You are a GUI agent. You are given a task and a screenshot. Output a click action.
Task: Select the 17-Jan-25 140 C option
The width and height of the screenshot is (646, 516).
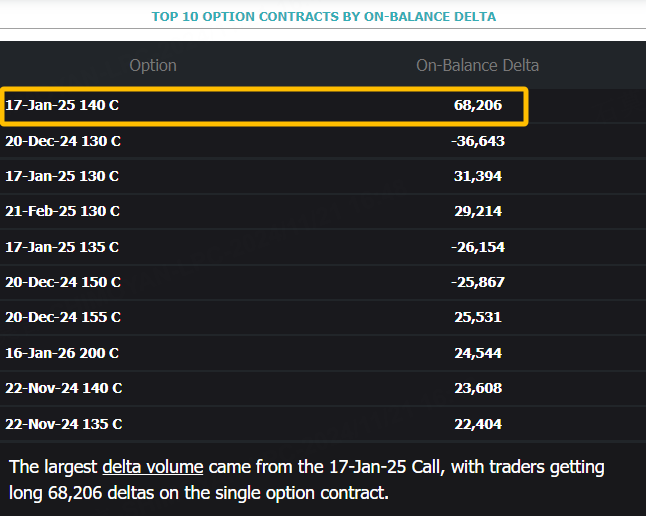tap(63, 105)
